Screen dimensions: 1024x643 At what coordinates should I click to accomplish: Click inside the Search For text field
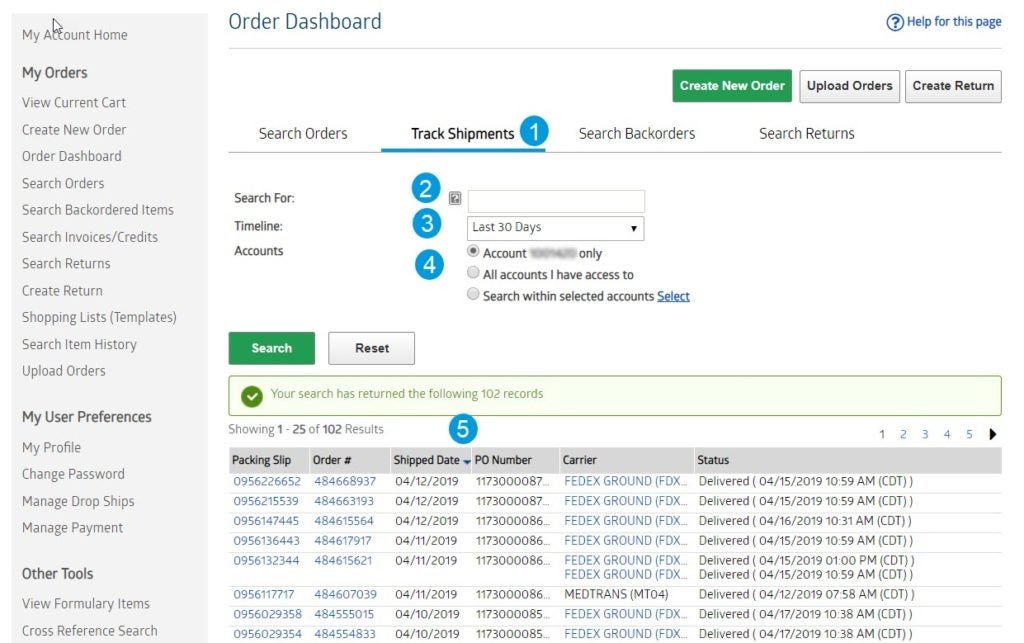tap(555, 200)
